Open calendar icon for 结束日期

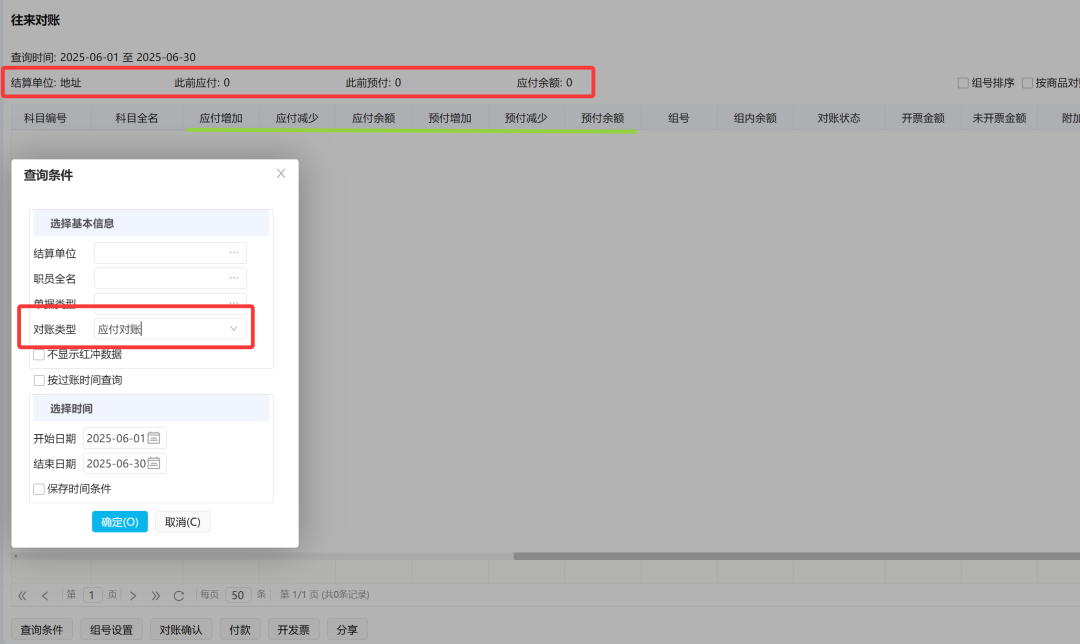click(x=154, y=464)
